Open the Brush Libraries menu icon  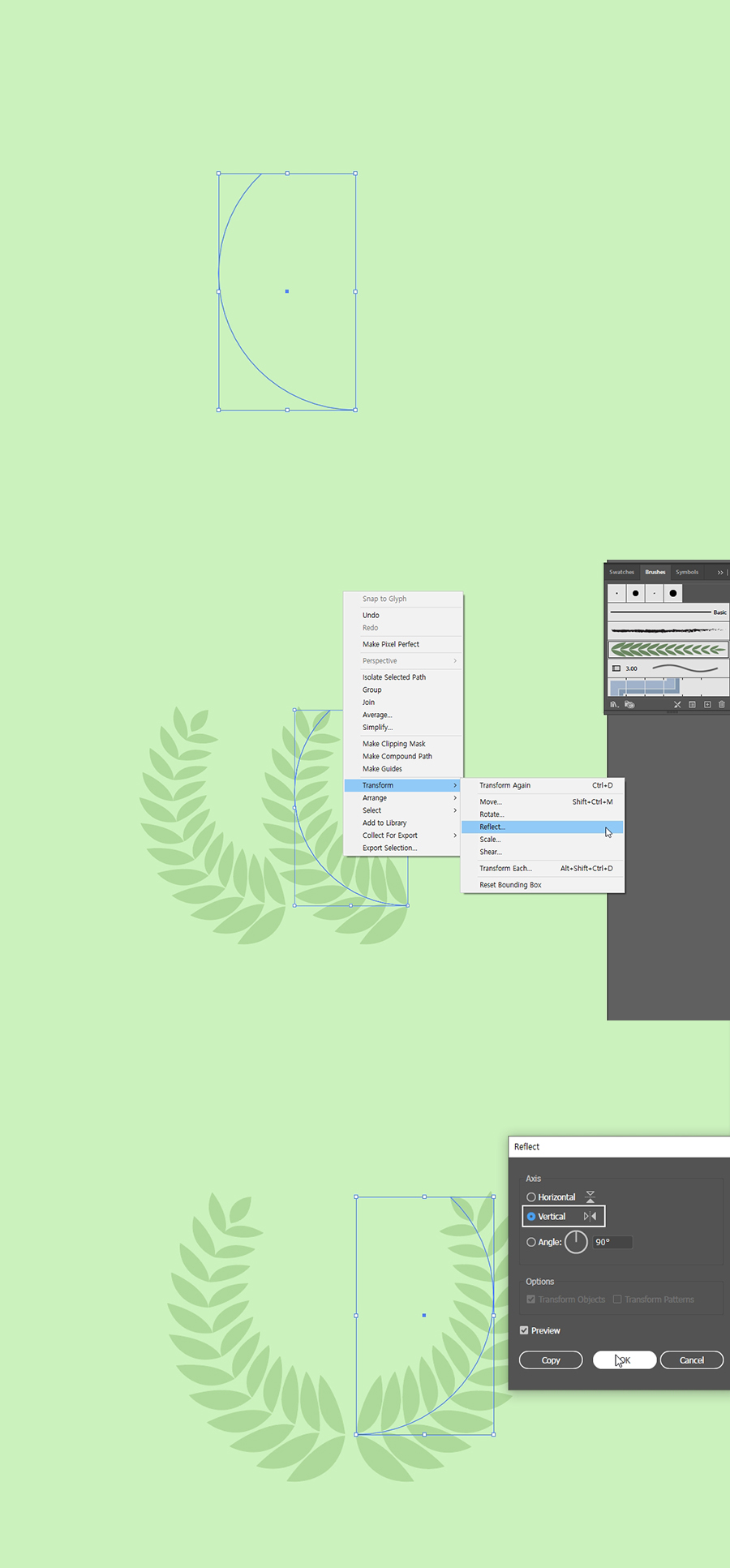[614, 704]
